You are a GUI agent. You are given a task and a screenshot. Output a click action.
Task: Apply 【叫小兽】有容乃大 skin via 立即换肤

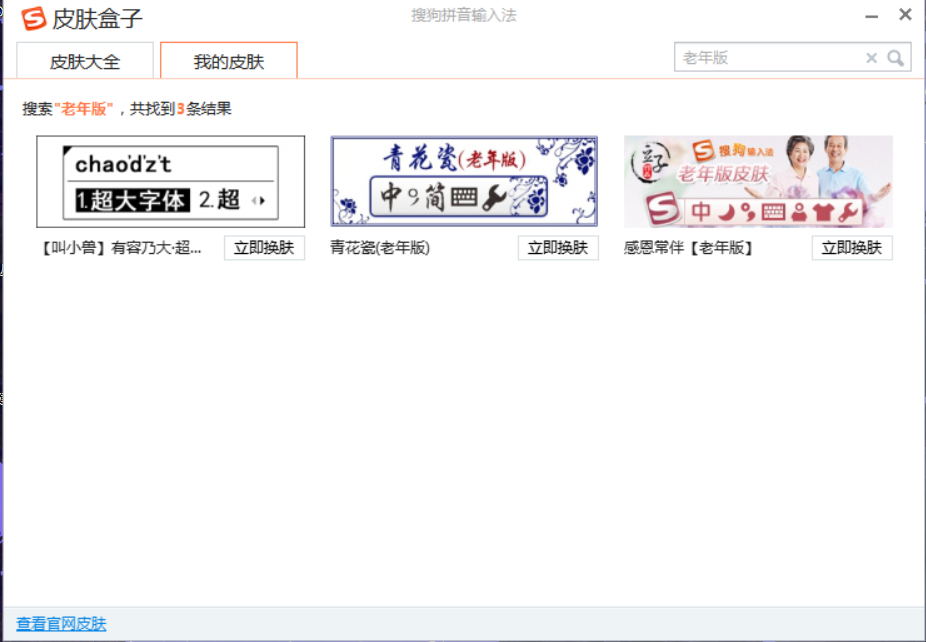click(x=264, y=247)
